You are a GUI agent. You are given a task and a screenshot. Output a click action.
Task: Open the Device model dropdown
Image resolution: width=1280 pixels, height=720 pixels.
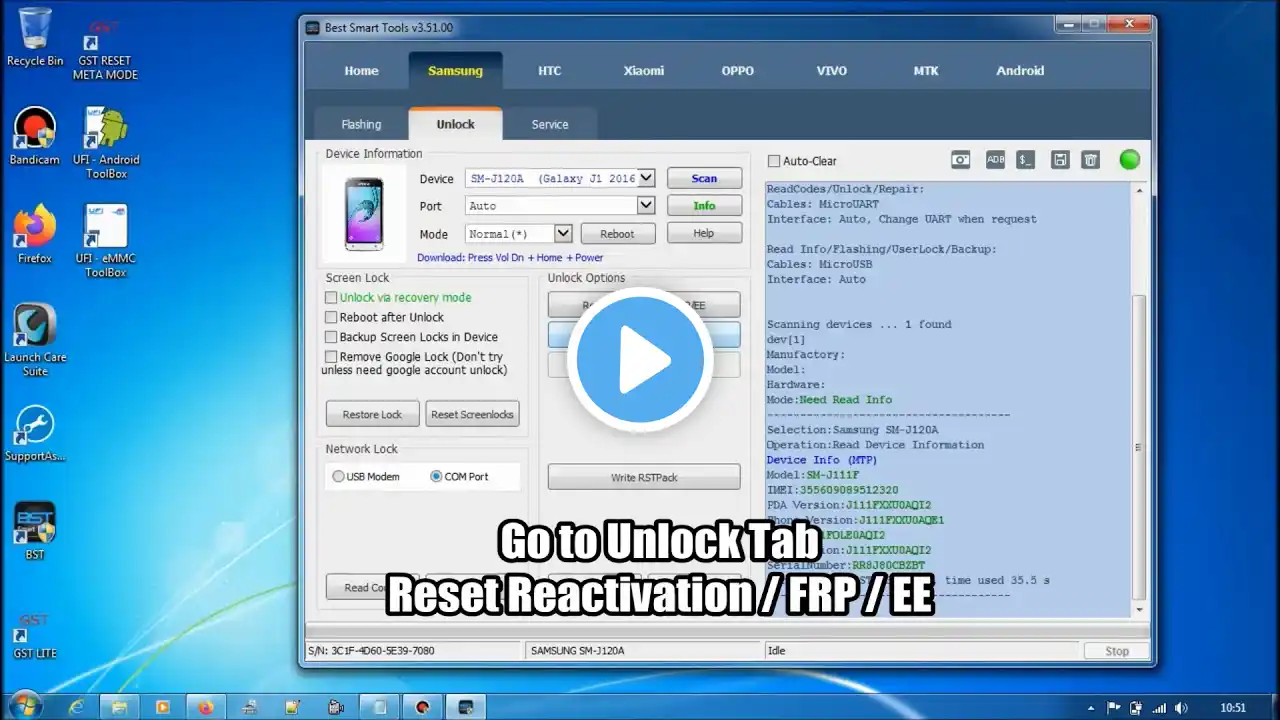coord(646,178)
